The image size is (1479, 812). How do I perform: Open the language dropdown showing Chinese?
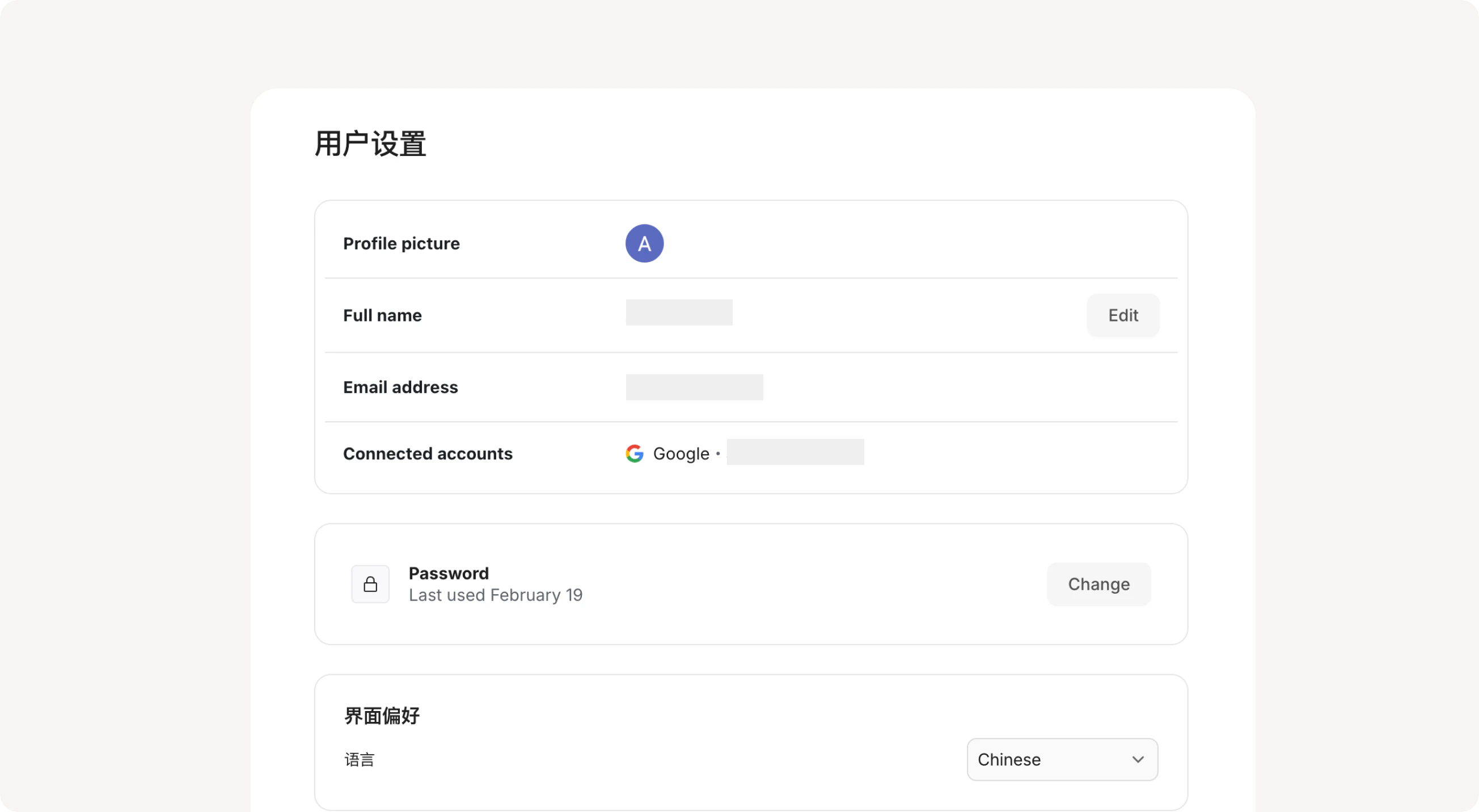click(x=1062, y=759)
